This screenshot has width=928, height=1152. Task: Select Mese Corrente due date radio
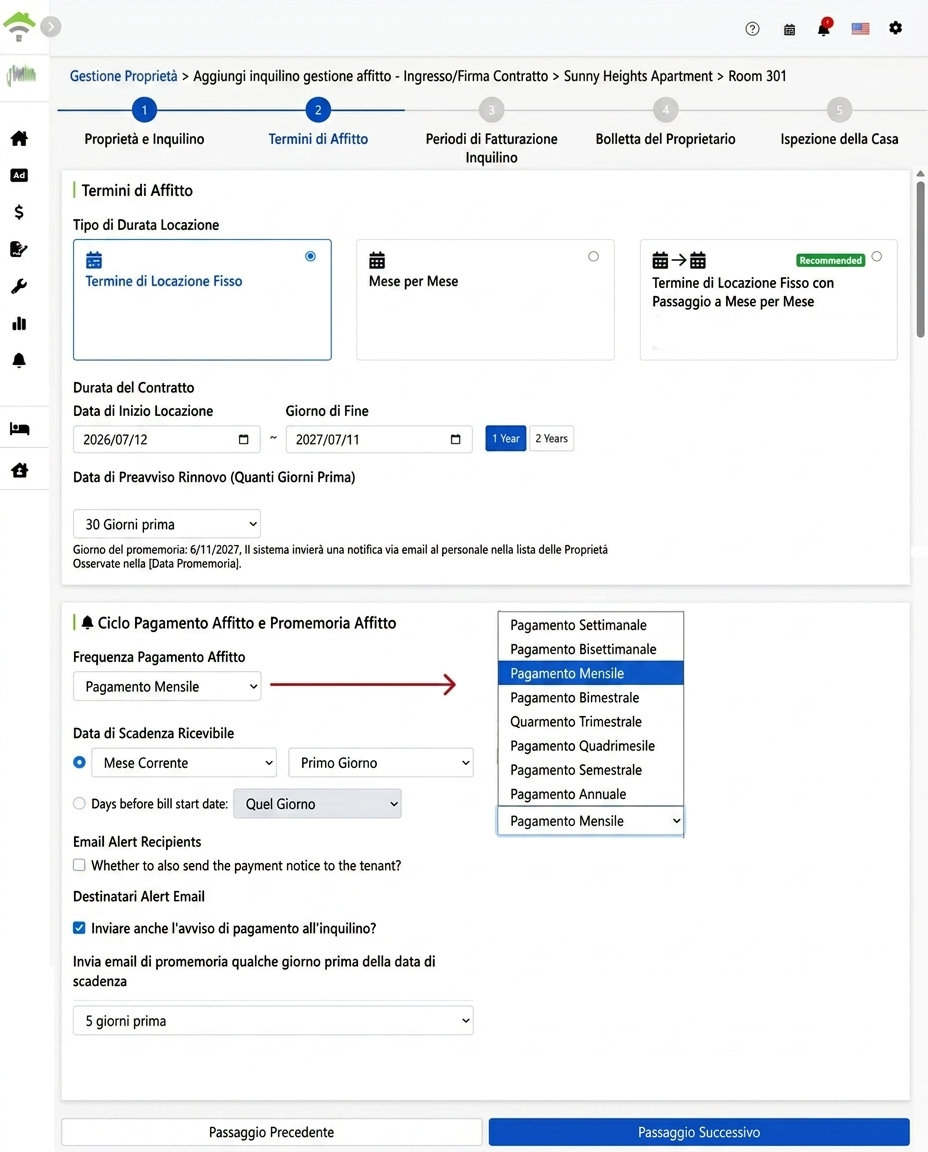[x=79, y=763]
